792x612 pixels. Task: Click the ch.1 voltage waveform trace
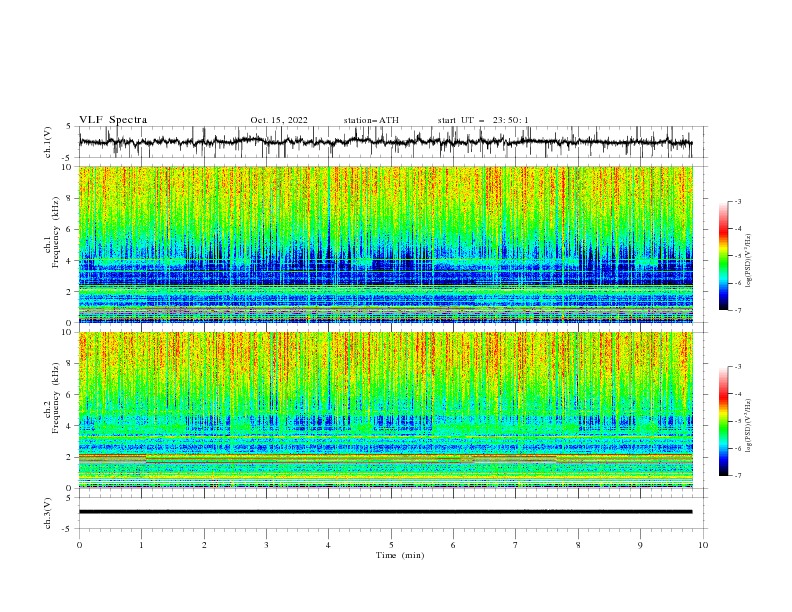pyautogui.click(x=385, y=142)
